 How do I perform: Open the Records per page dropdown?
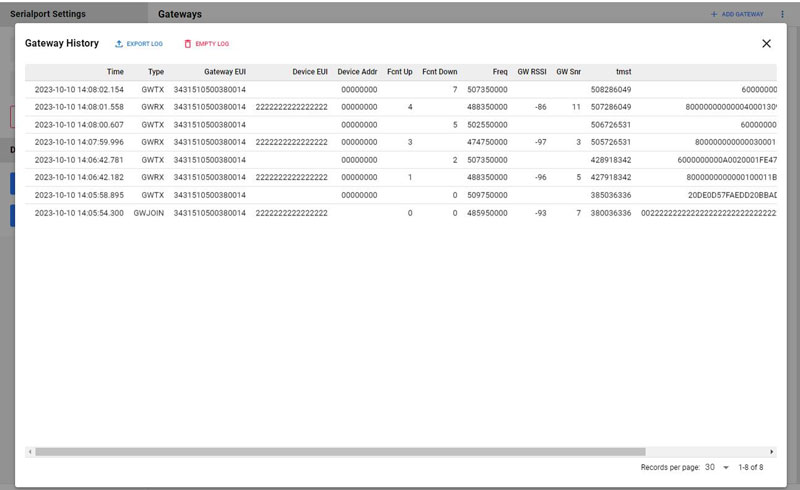tap(716, 467)
